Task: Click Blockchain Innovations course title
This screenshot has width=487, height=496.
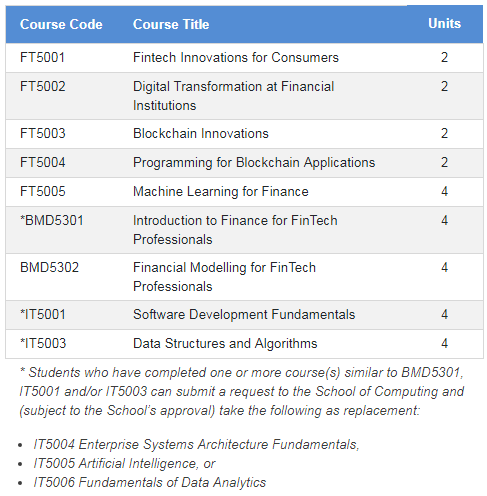Action: [201, 133]
